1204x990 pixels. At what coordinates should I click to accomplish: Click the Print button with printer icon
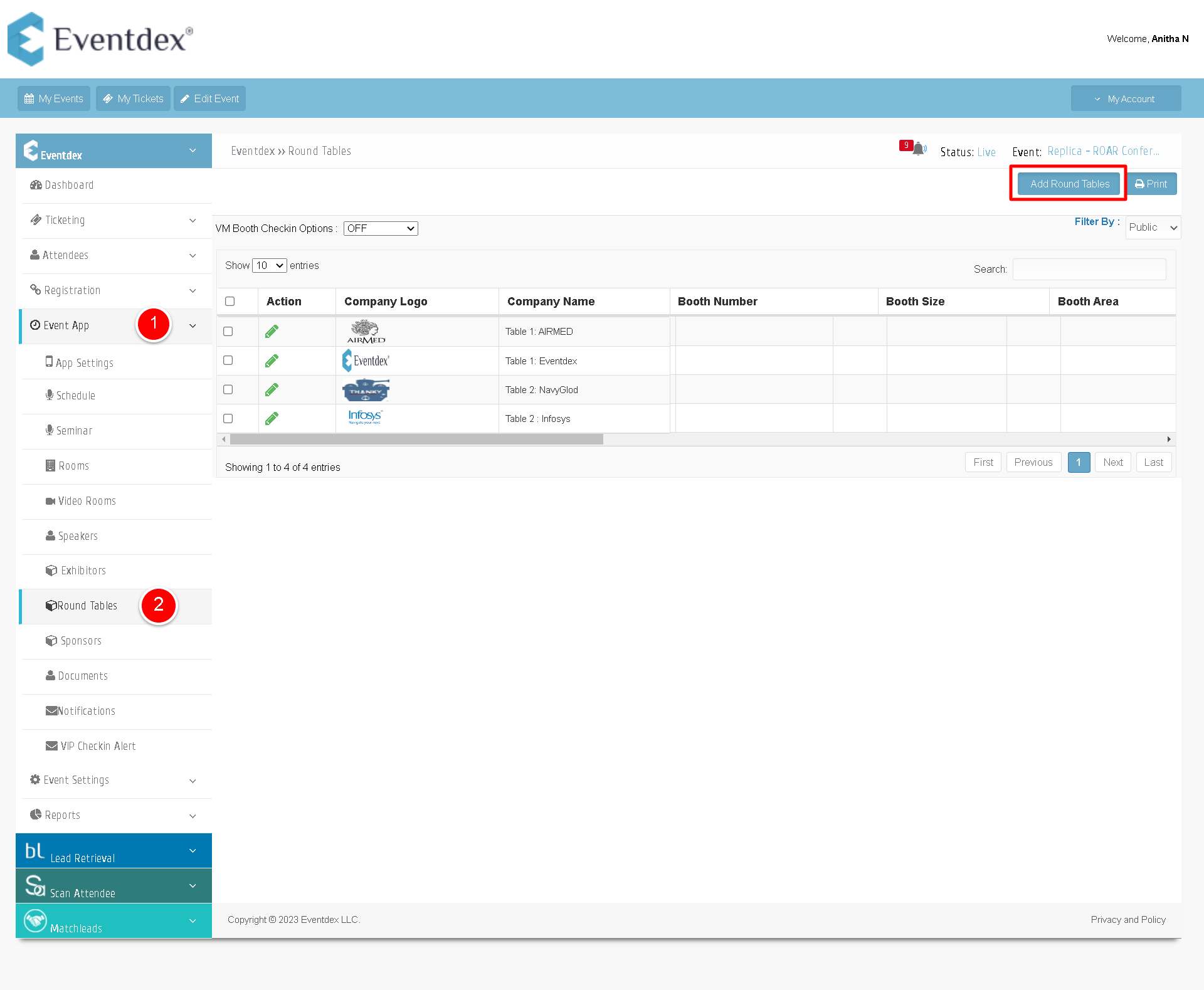1151,184
